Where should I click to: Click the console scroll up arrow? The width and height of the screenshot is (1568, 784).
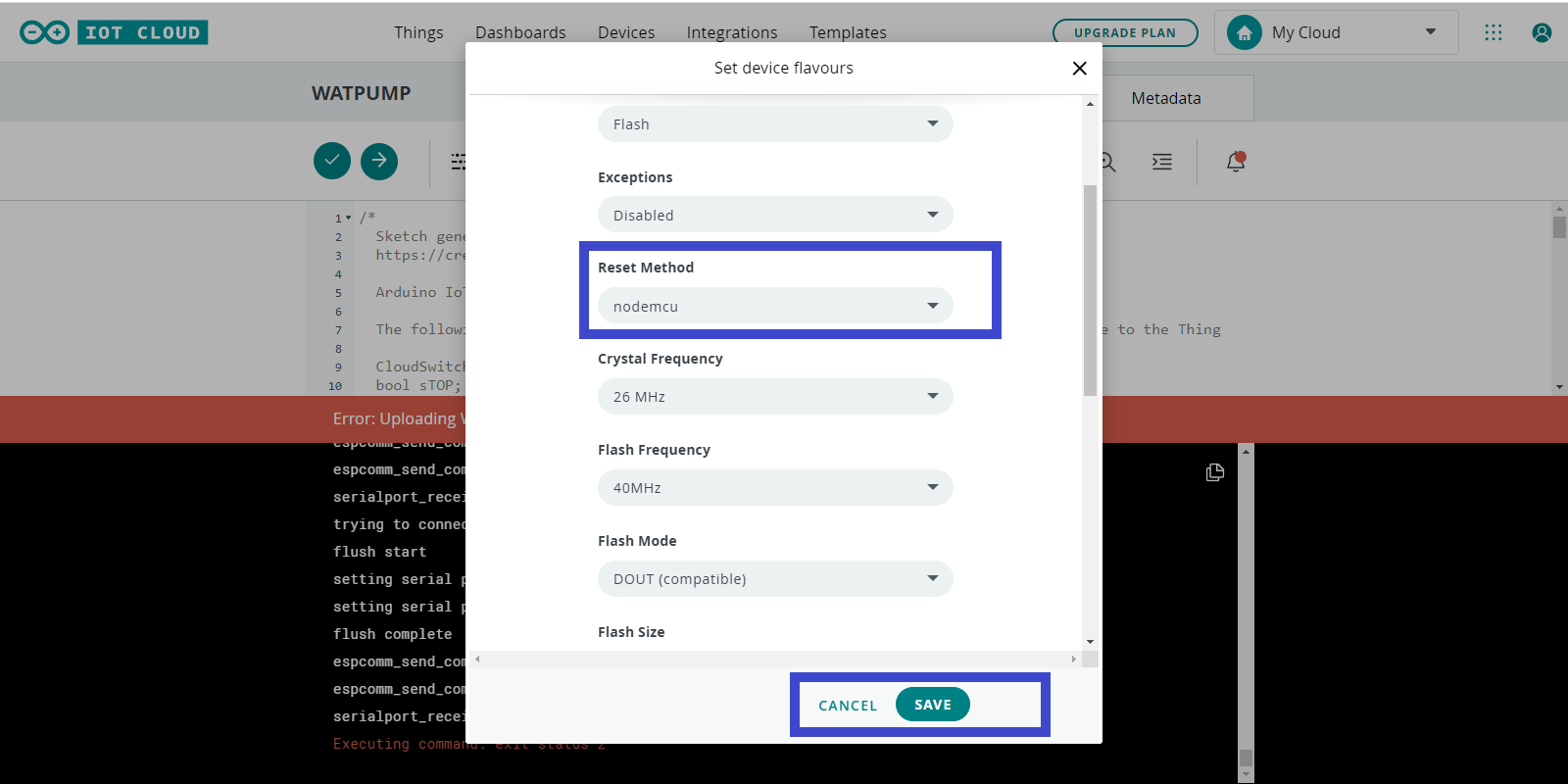tap(1246, 452)
